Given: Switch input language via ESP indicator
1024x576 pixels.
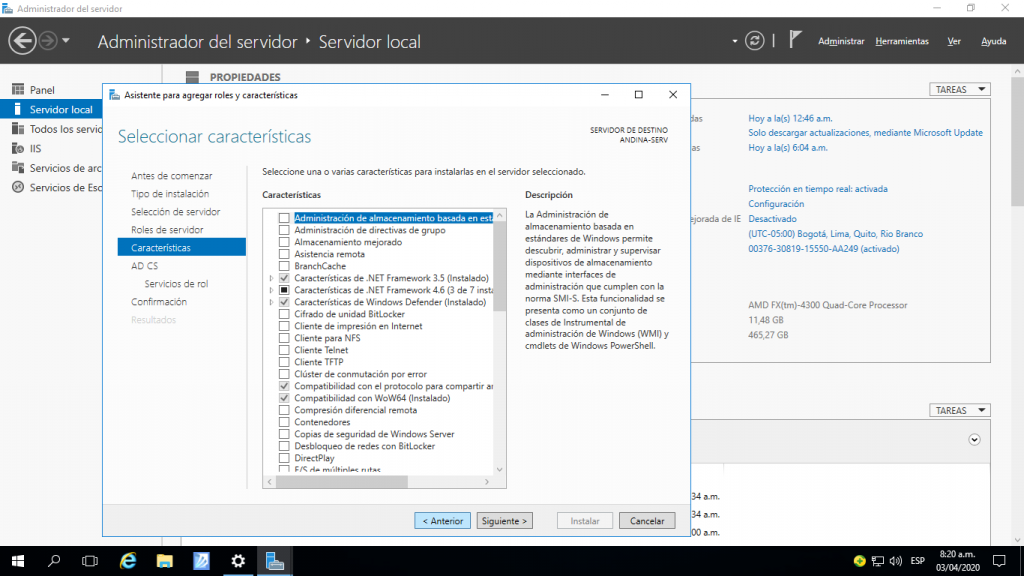Looking at the screenshot, I should click(918, 561).
